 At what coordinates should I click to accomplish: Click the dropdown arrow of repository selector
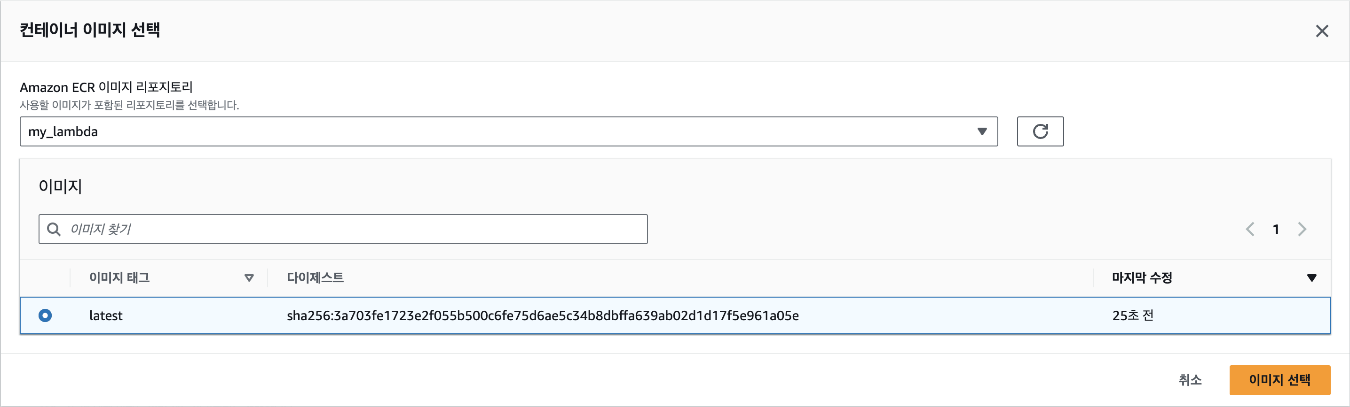pos(982,131)
